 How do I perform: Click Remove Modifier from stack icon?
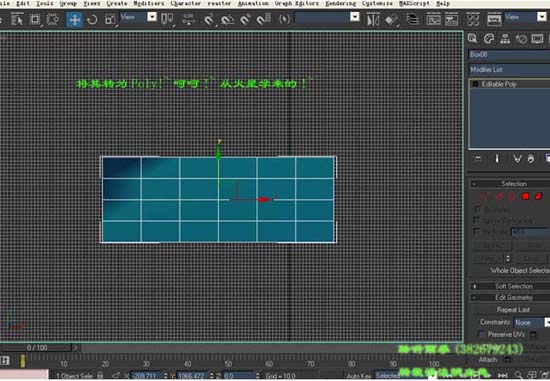531,159
